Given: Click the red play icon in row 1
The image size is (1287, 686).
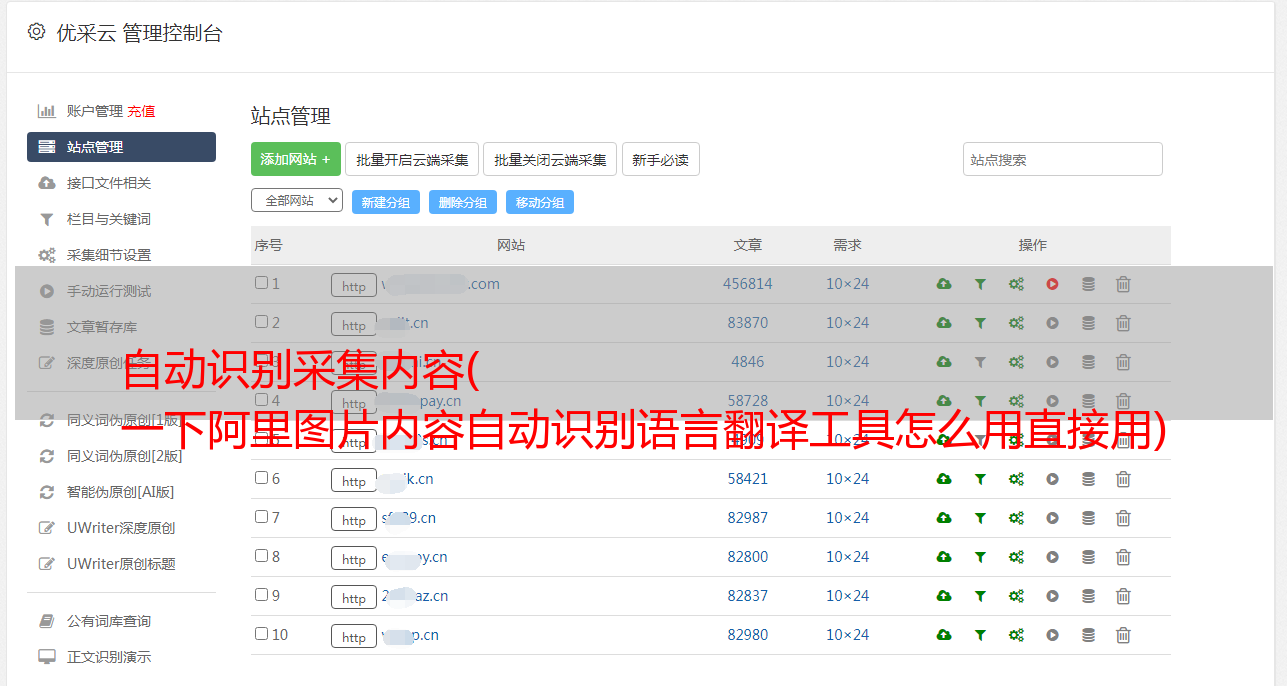Looking at the screenshot, I should 1052,284.
